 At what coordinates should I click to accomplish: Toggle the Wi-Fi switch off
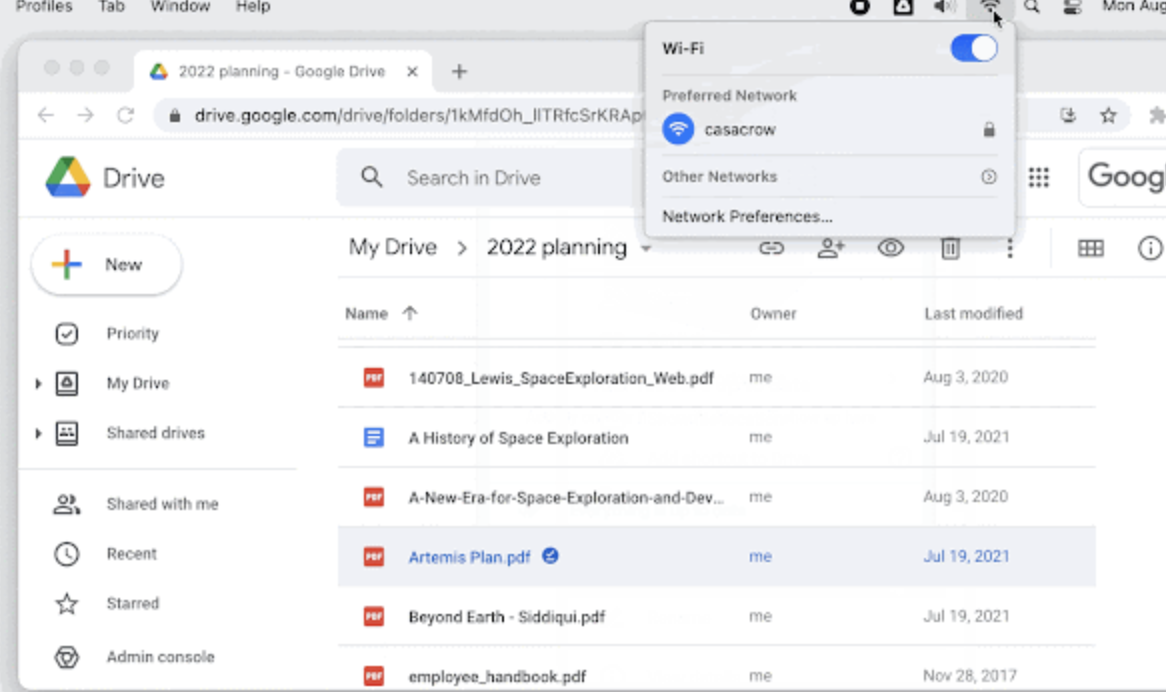973,49
